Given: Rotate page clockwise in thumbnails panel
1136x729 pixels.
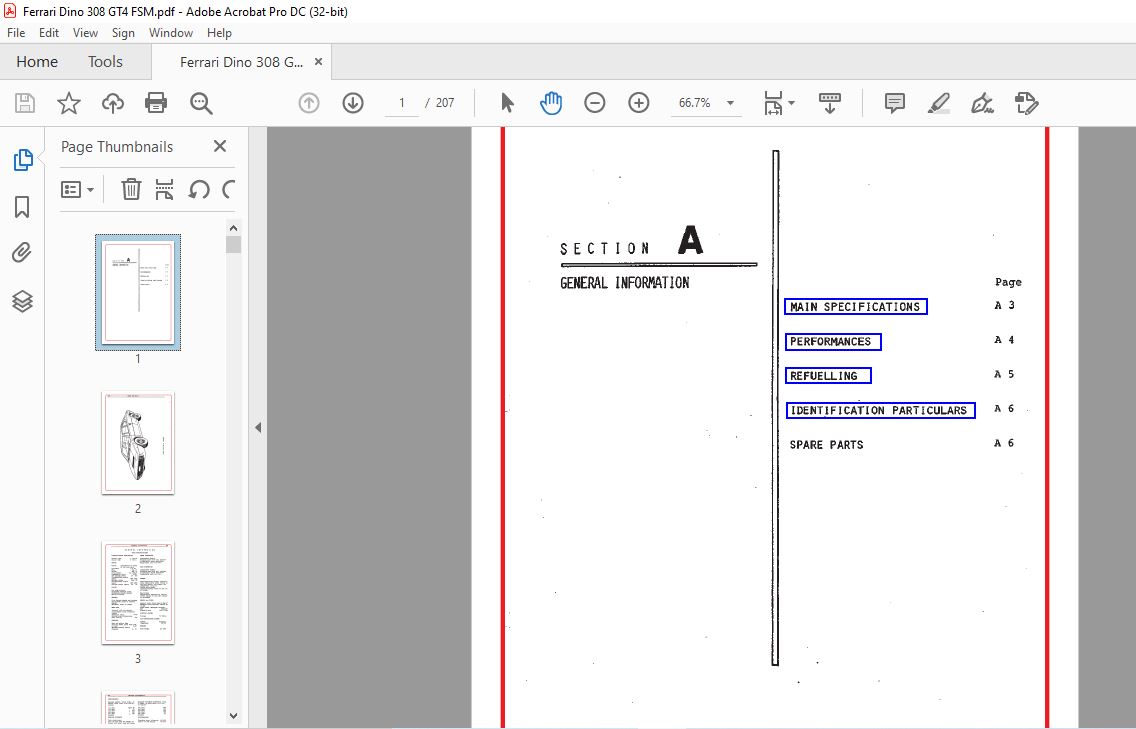Looking at the screenshot, I should pyautogui.click(x=228, y=190).
